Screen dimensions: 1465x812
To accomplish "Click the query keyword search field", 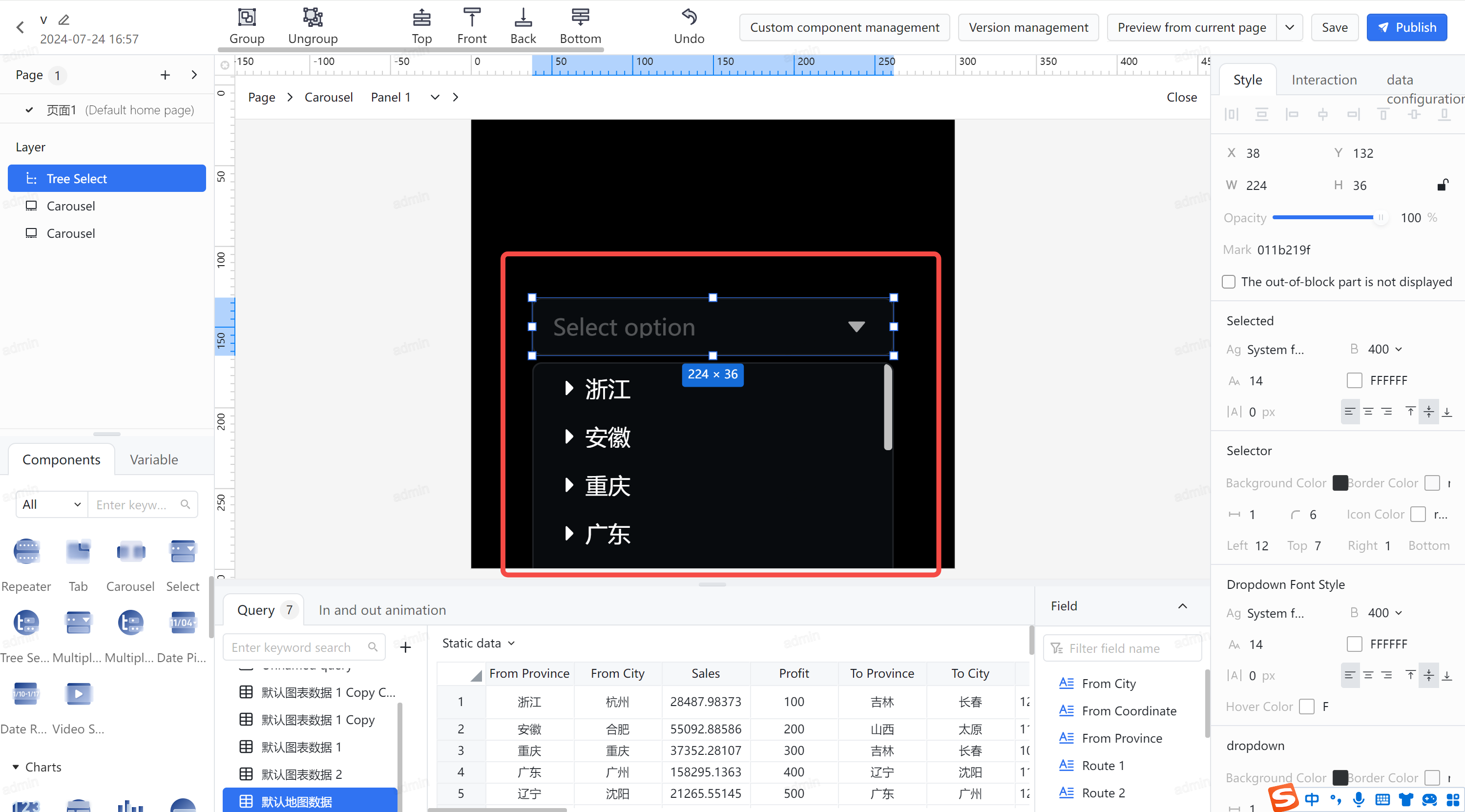I will click(304, 647).
